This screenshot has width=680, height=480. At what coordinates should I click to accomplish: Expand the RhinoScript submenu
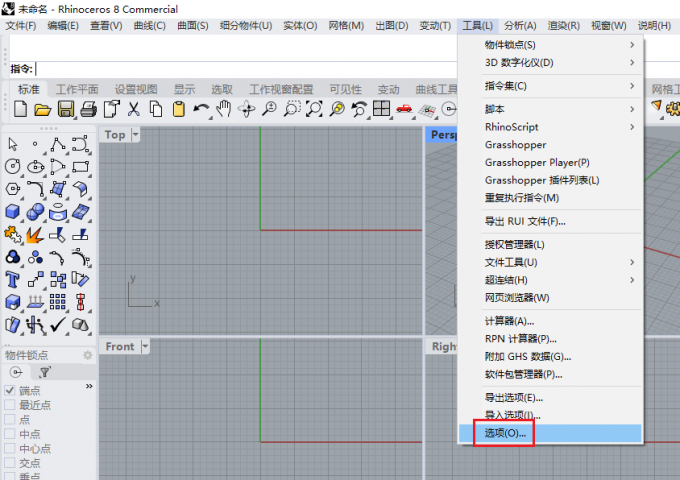click(x=550, y=127)
